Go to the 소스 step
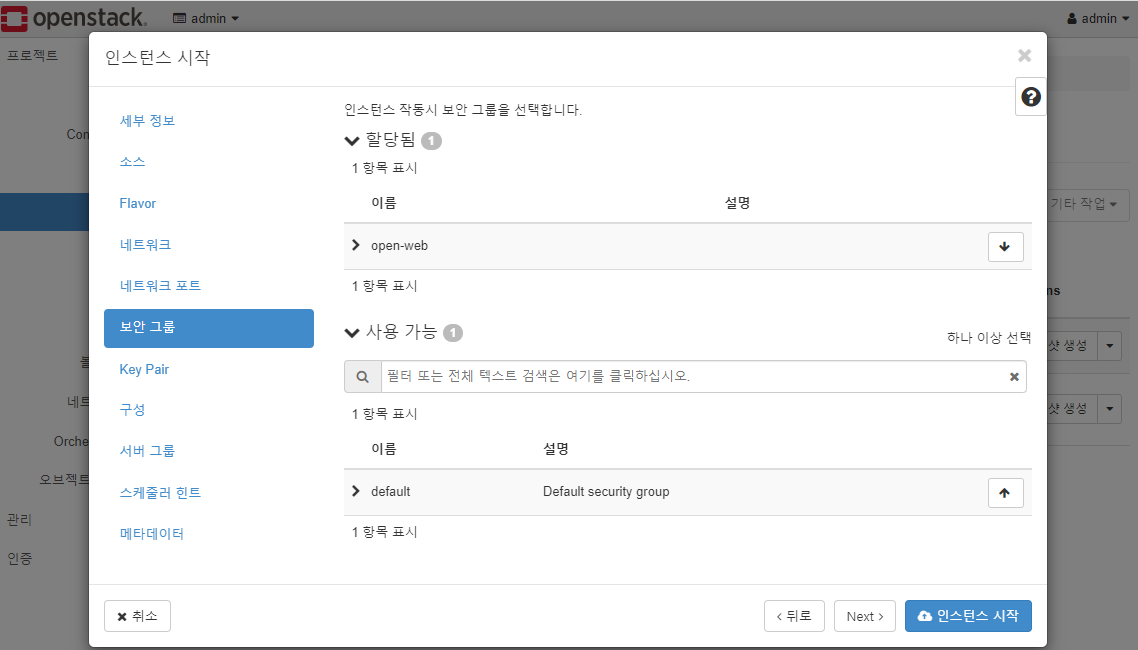Viewport: 1138px width, 650px height. point(132,162)
